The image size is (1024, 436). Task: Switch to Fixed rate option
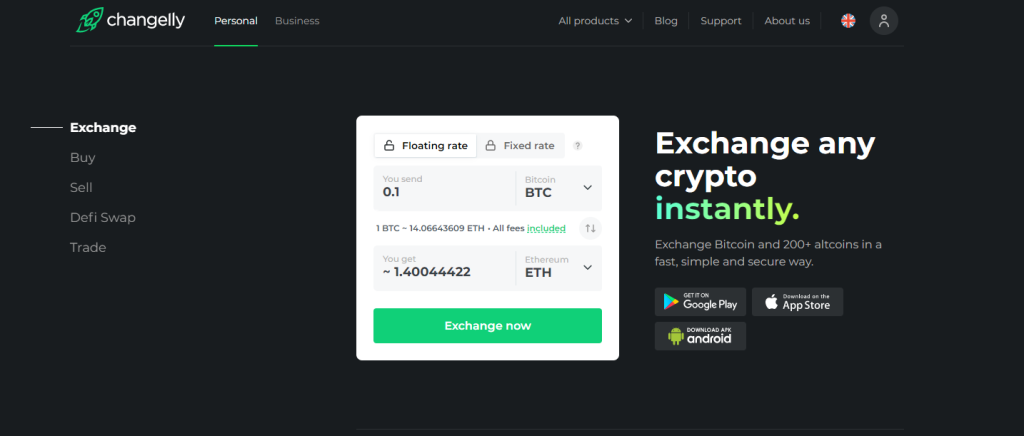520,146
